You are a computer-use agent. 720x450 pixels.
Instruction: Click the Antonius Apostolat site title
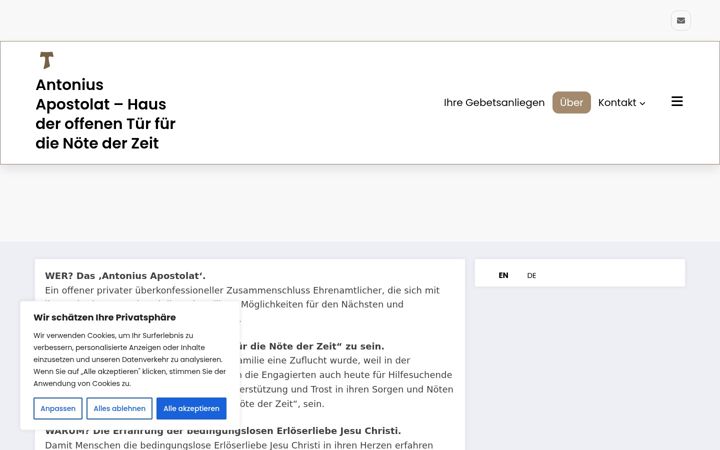pos(106,114)
